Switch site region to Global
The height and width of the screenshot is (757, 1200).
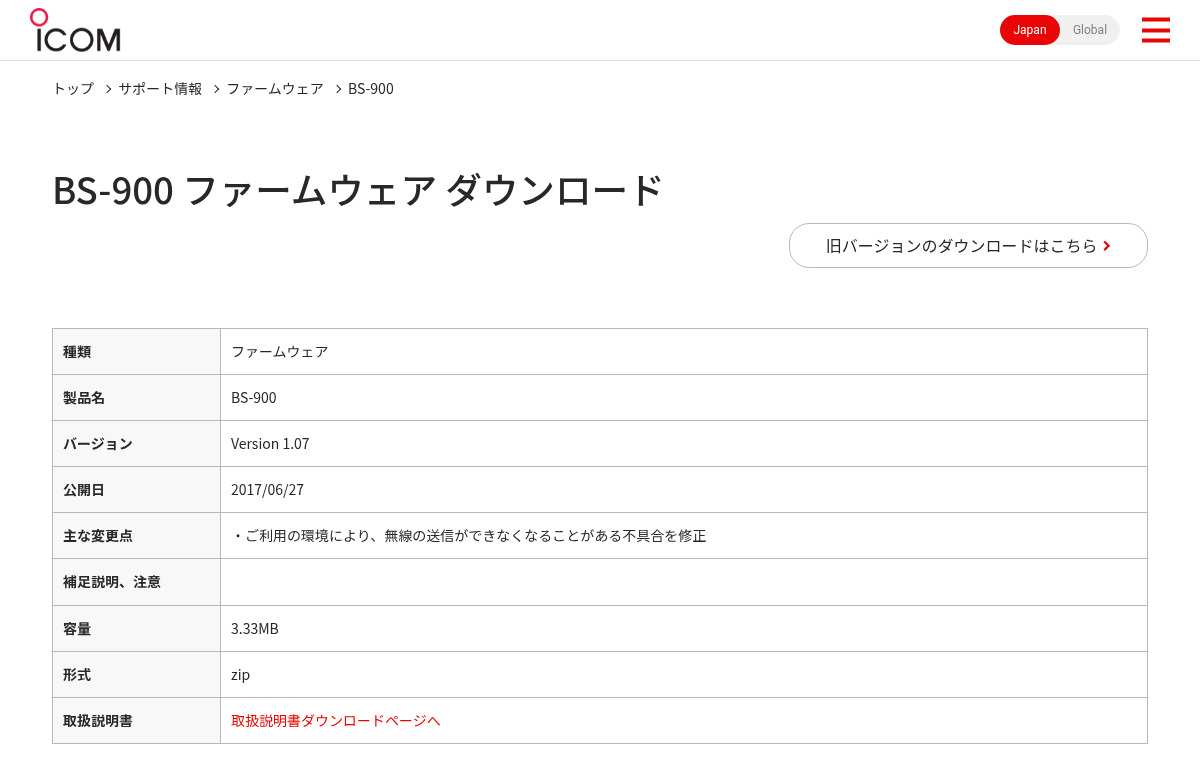[x=1090, y=30]
